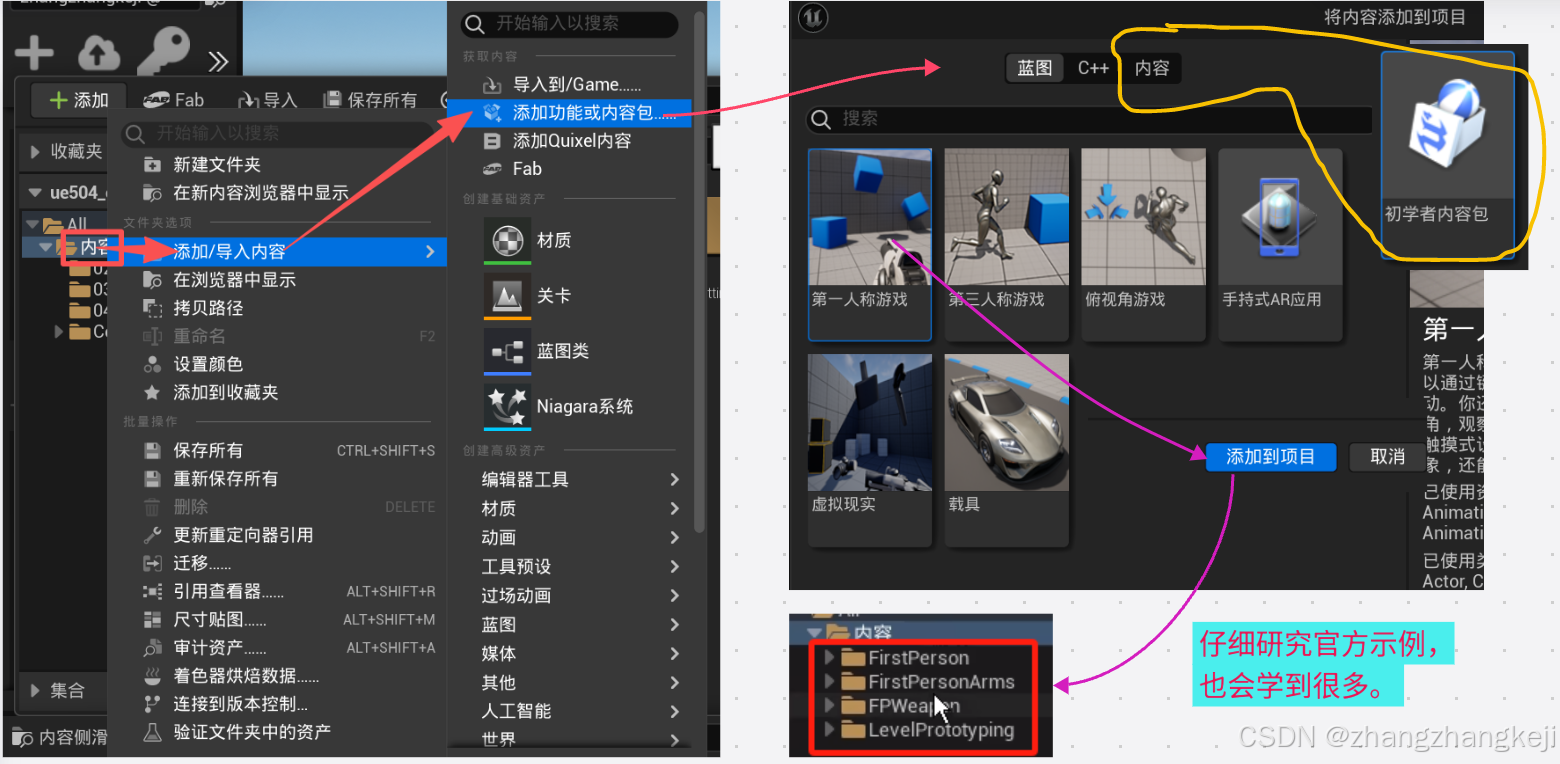Expand the 世界 submenu arrow
The height and width of the screenshot is (764, 1560).
tap(676, 739)
